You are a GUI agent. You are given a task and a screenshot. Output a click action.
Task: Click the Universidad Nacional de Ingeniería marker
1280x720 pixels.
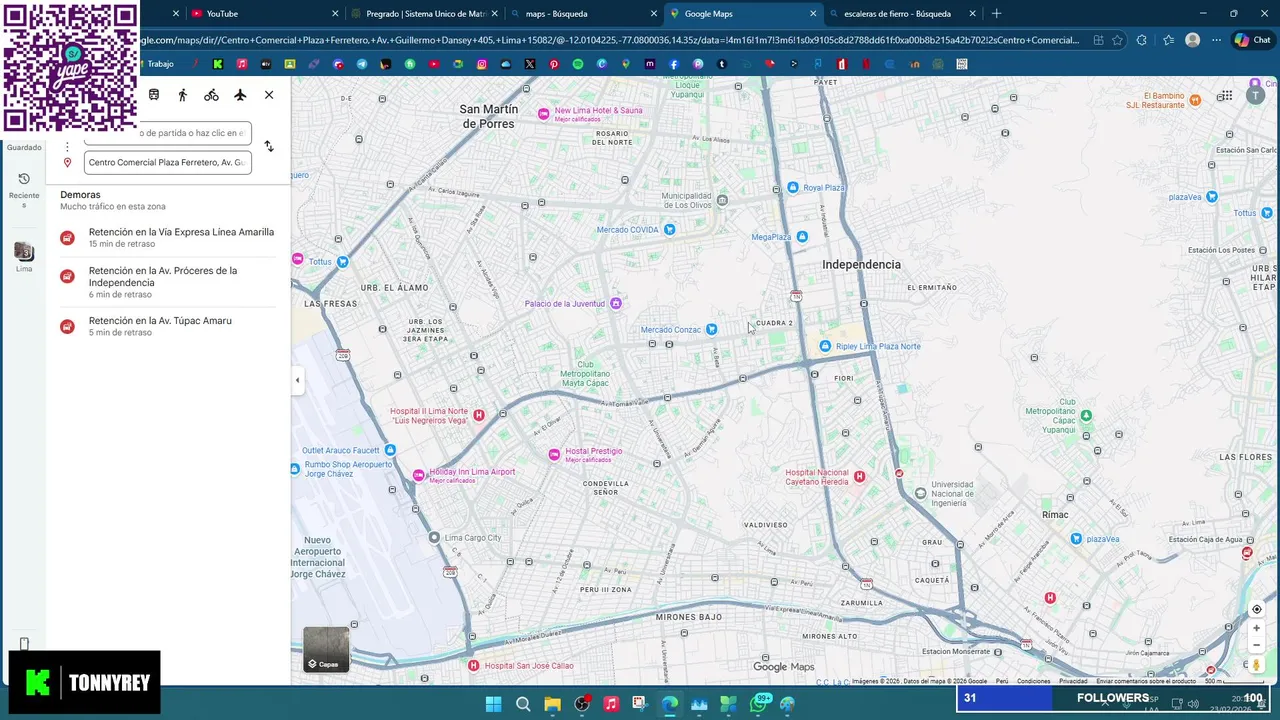click(x=921, y=493)
